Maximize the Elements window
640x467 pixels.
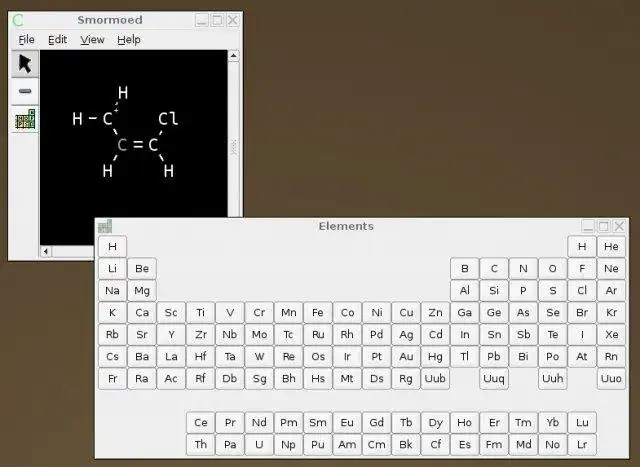(603, 226)
